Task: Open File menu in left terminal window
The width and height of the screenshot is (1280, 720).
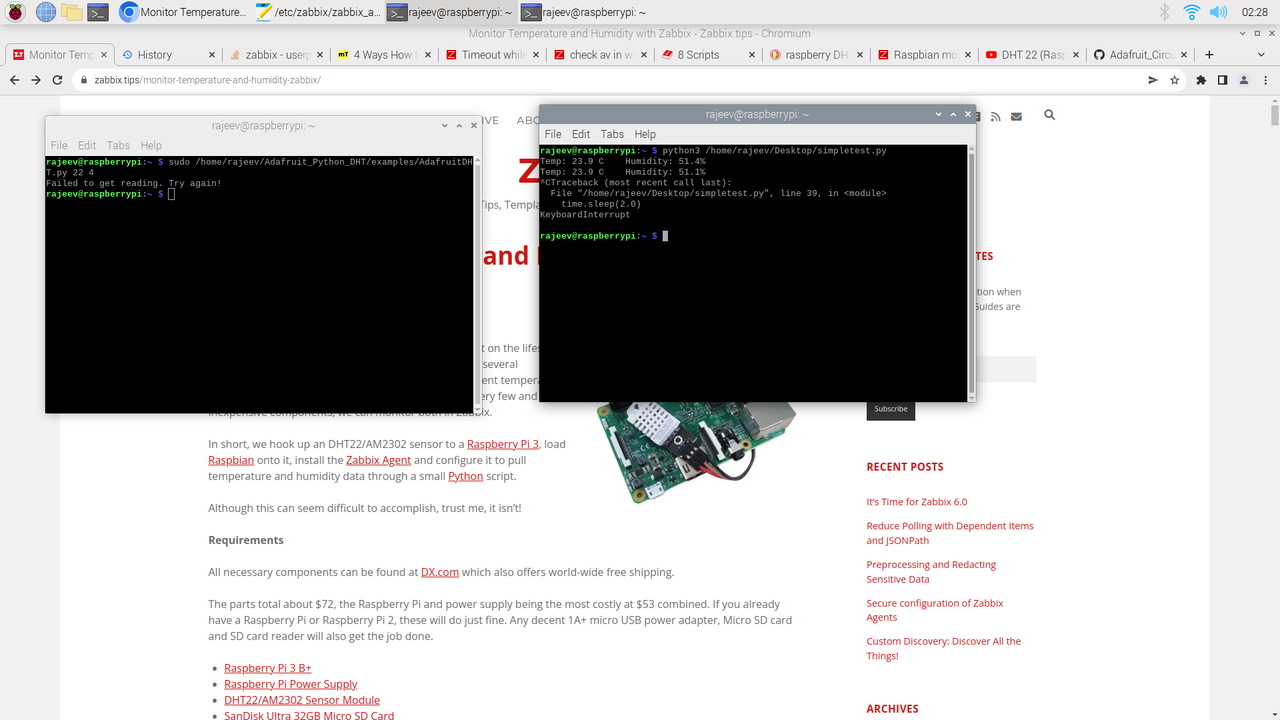Action: 59,145
